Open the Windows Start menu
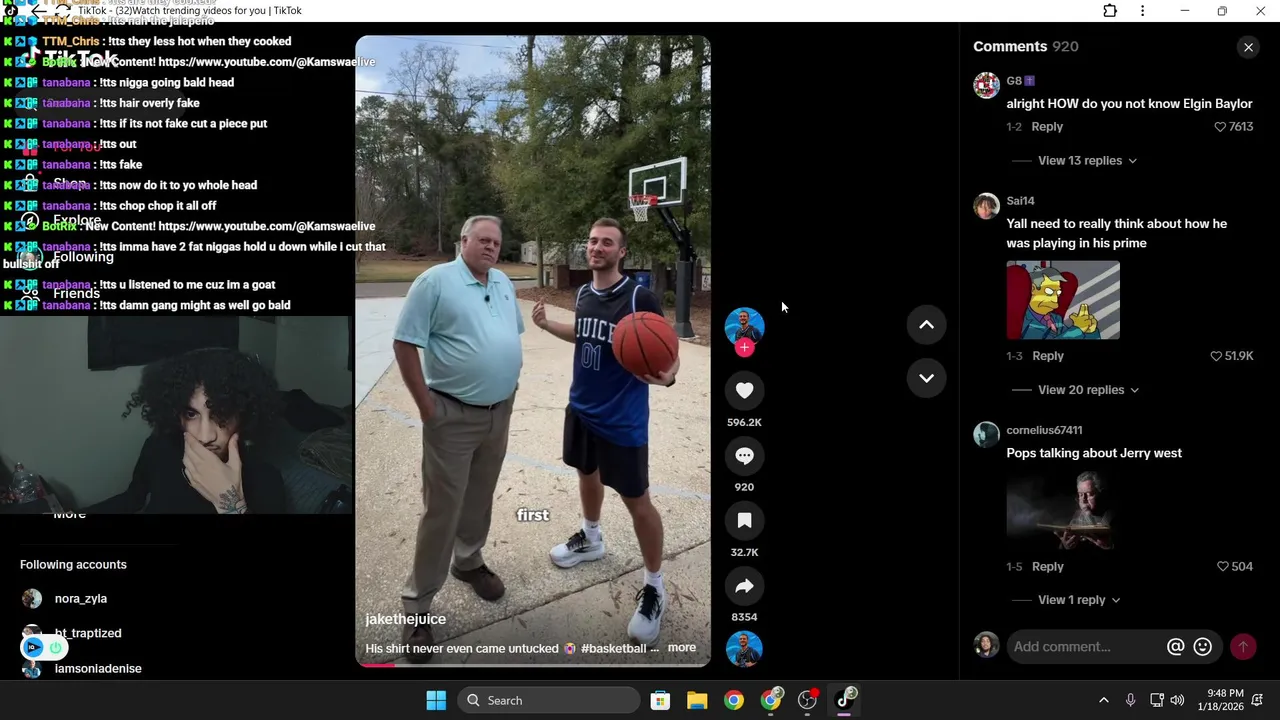 pyautogui.click(x=436, y=700)
